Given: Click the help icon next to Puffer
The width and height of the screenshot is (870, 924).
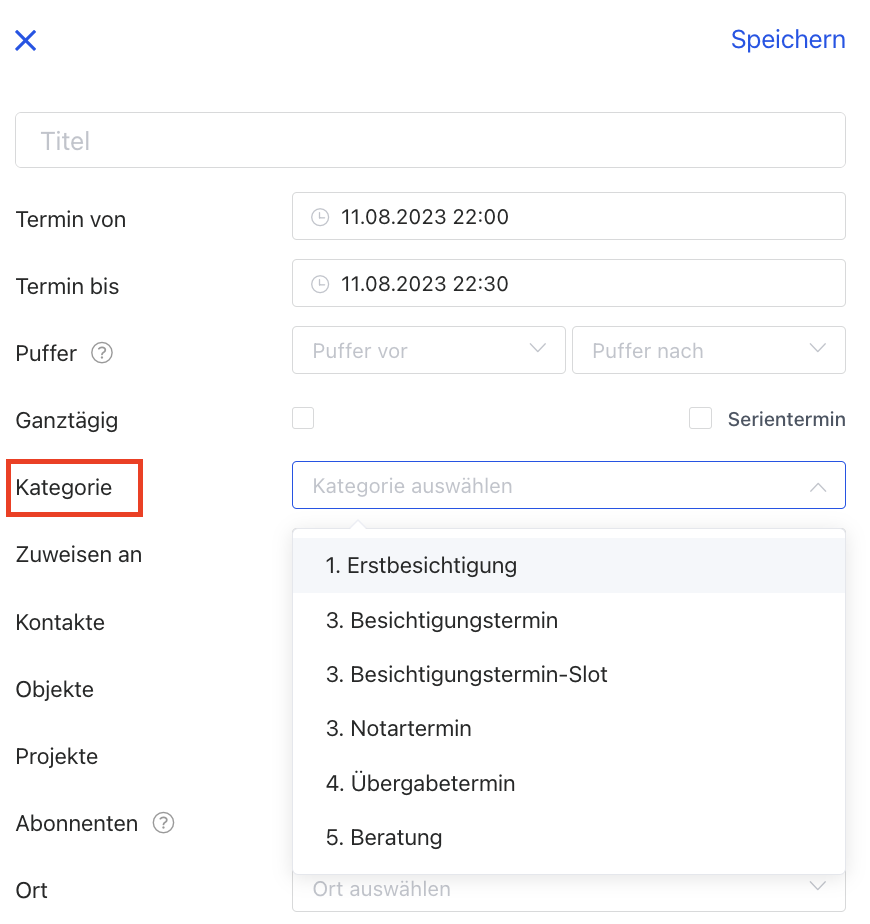Looking at the screenshot, I should pyautogui.click(x=101, y=353).
